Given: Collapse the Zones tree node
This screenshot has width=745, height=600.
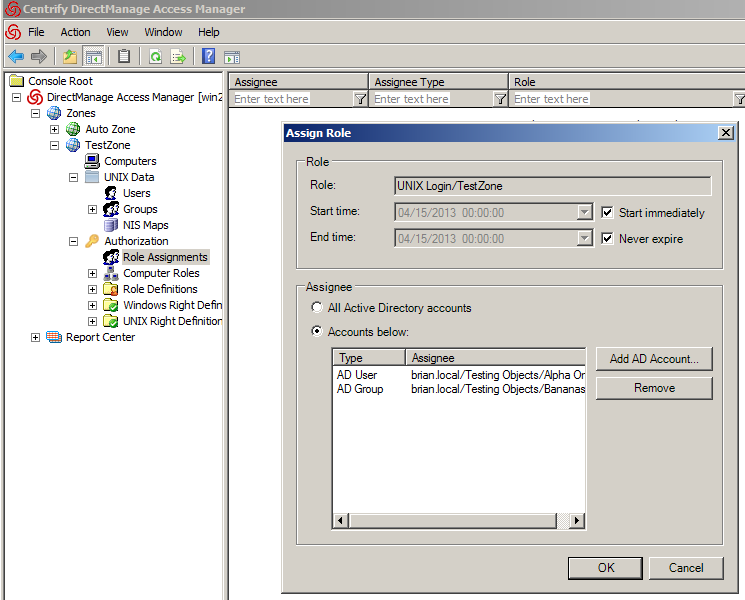Looking at the screenshot, I should pos(36,114).
